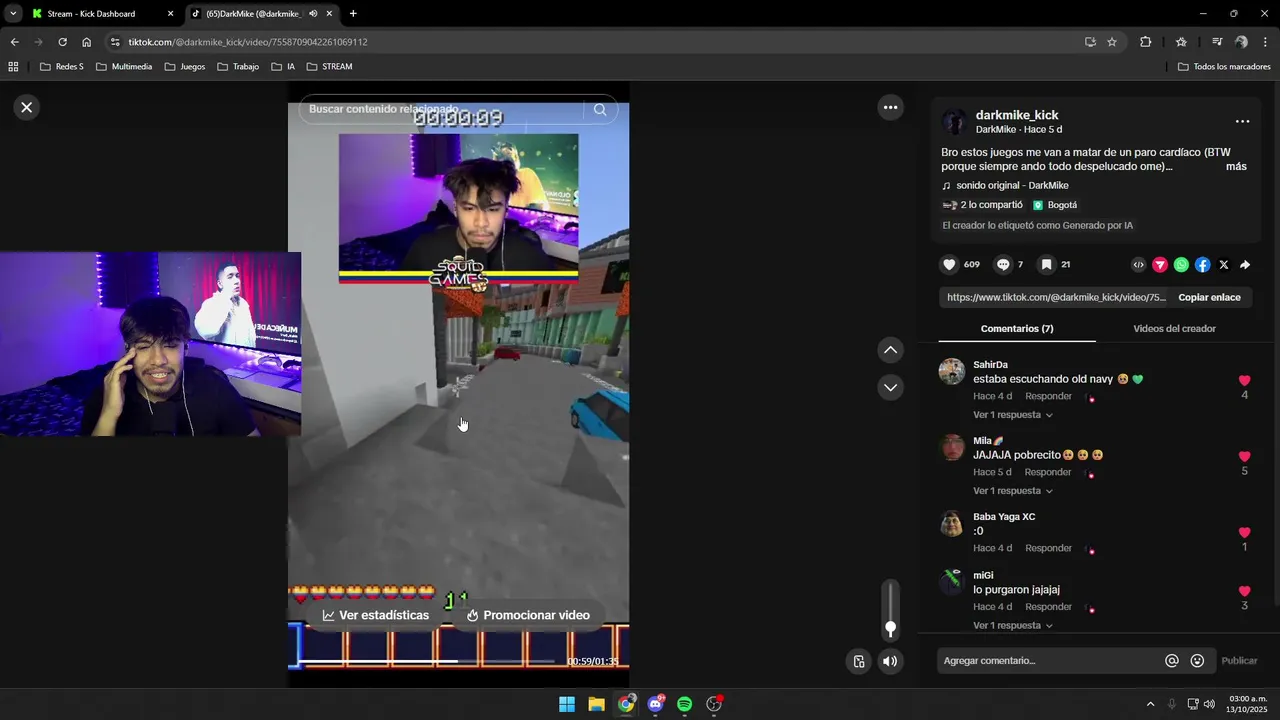Share the video on Facebook
Viewport: 1280px width, 720px height.
1203,265
